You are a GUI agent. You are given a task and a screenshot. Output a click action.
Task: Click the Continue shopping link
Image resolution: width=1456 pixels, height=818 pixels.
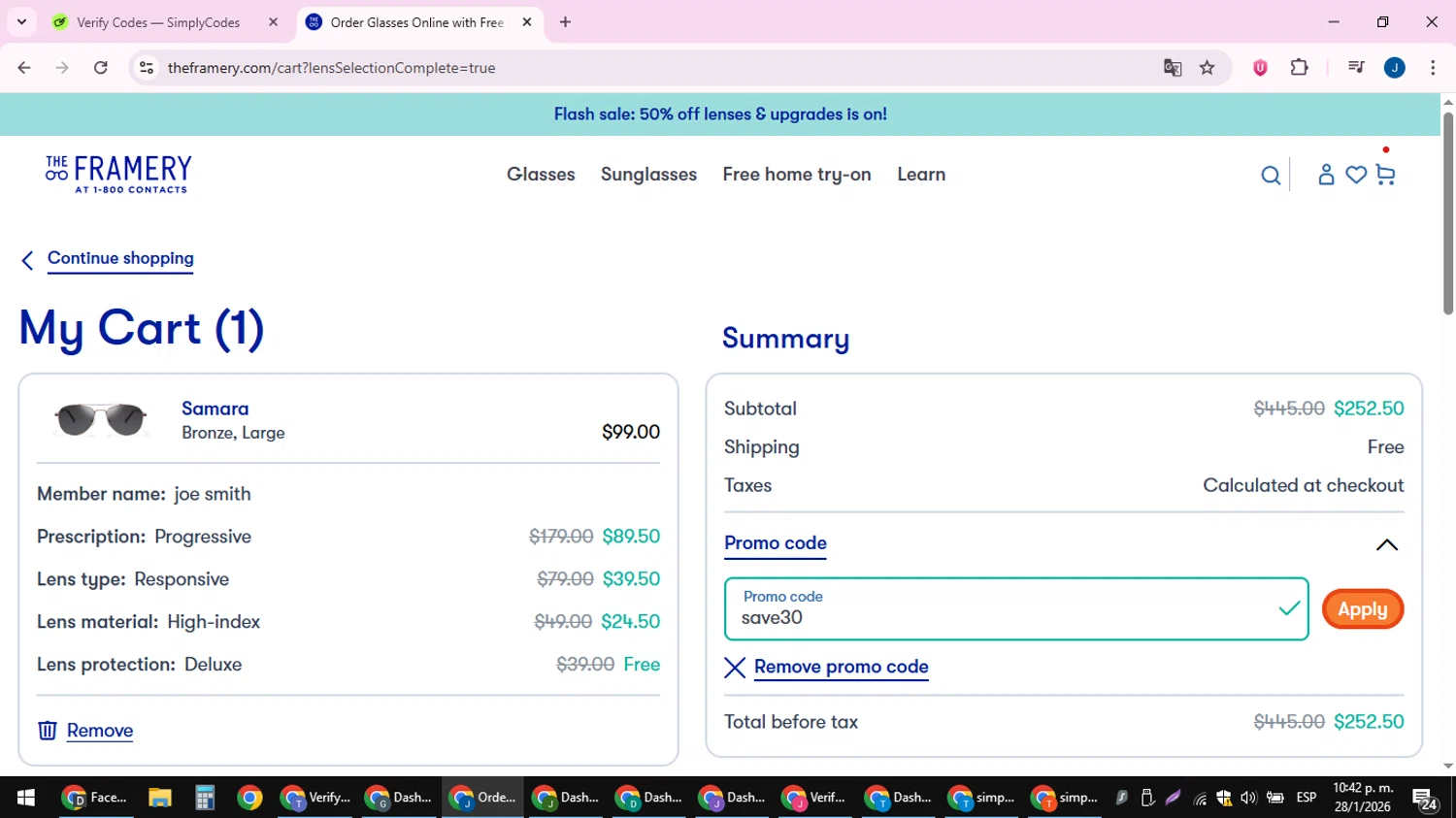[x=120, y=258]
